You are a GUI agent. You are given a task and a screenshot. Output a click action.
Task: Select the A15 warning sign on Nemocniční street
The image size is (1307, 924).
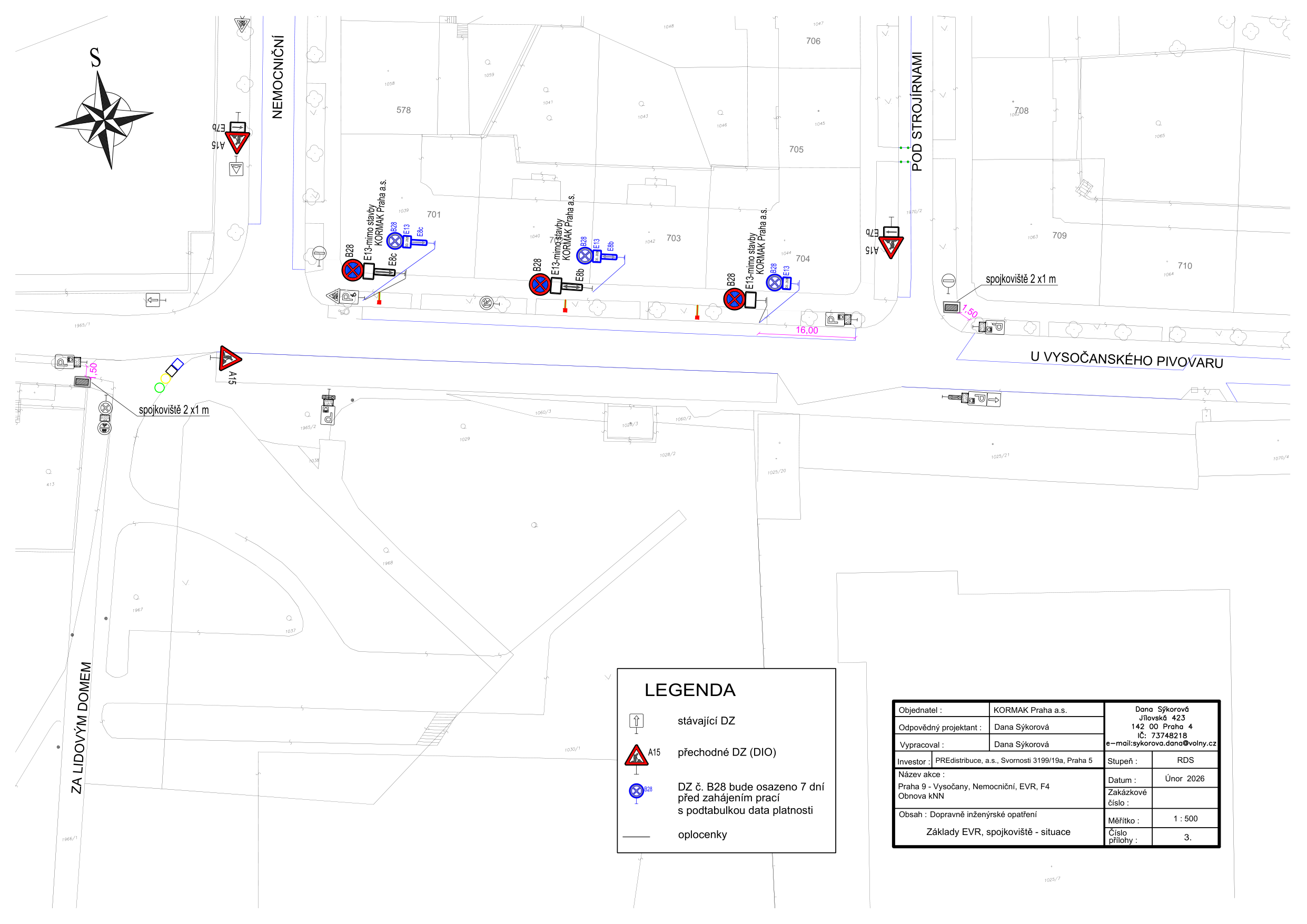pos(237,142)
